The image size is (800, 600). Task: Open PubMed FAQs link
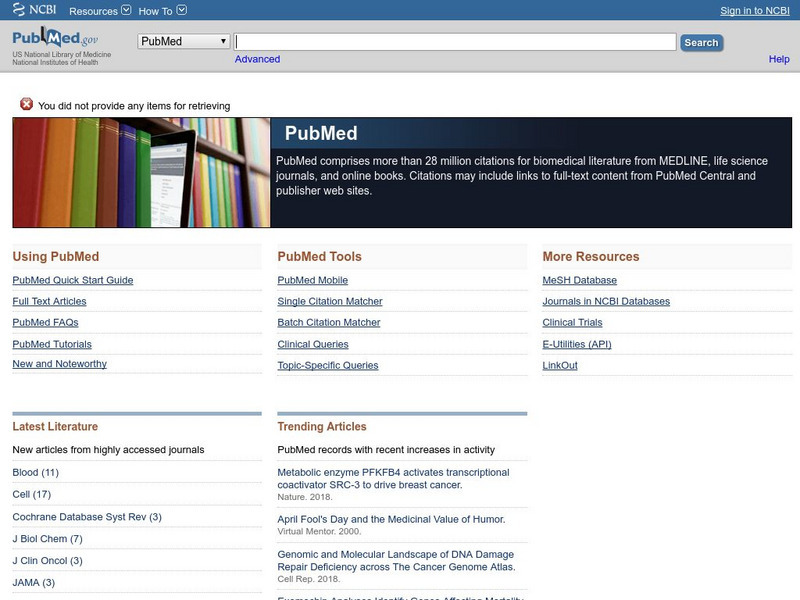click(45, 322)
